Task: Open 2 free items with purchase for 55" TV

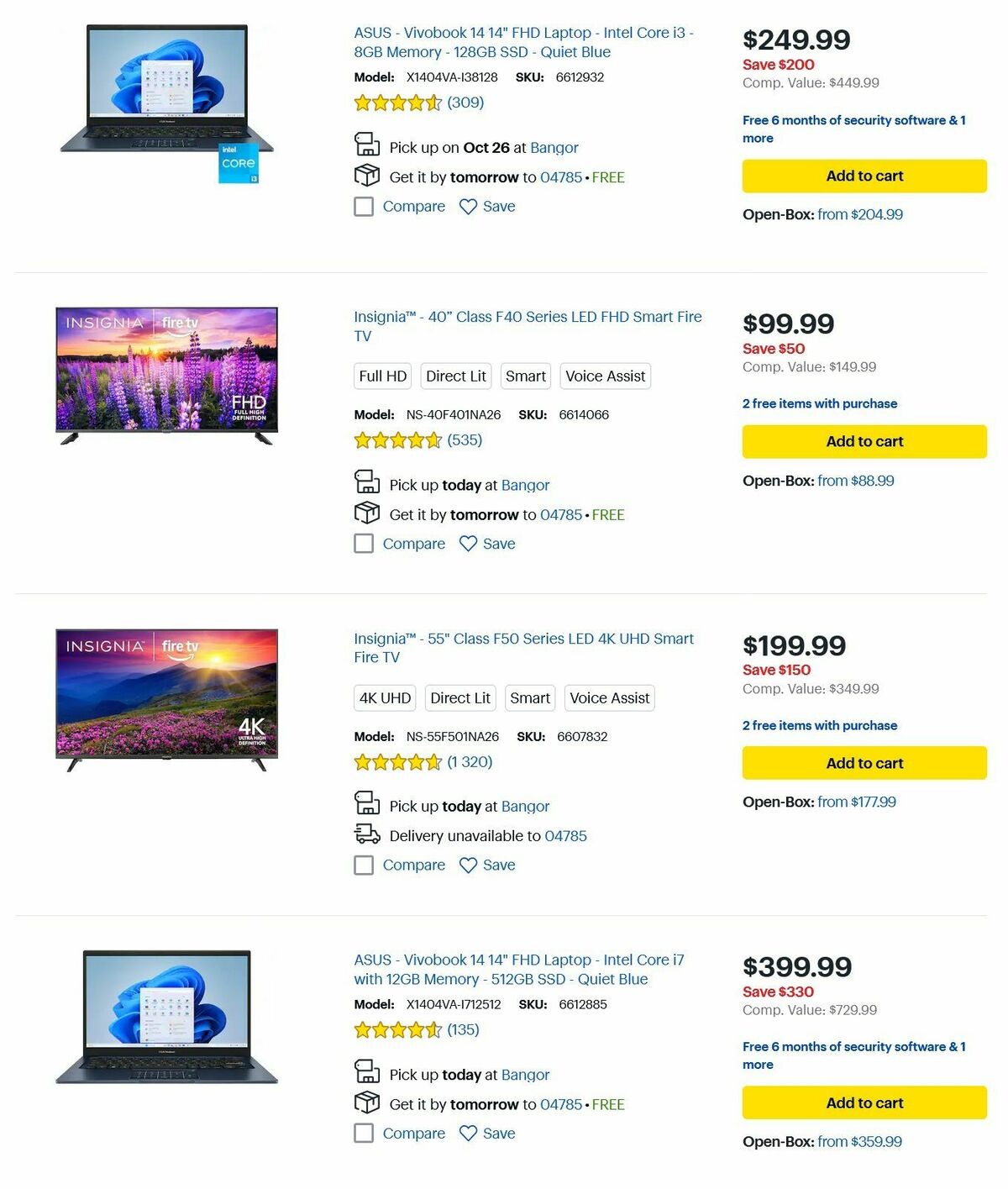Action: (819, 725)
